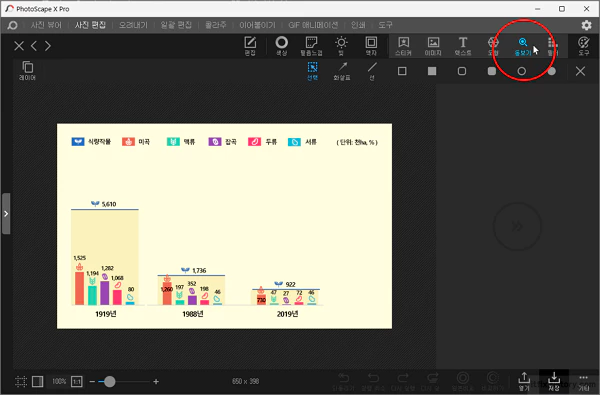Switch to 이어붙이기 (Combine) tab
Viewport: 600px width, 395px height.
click(257, 25)
